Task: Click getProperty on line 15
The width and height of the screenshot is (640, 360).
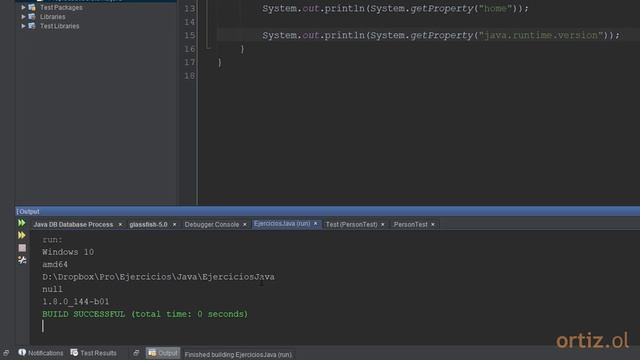Action: pos(442,36)
